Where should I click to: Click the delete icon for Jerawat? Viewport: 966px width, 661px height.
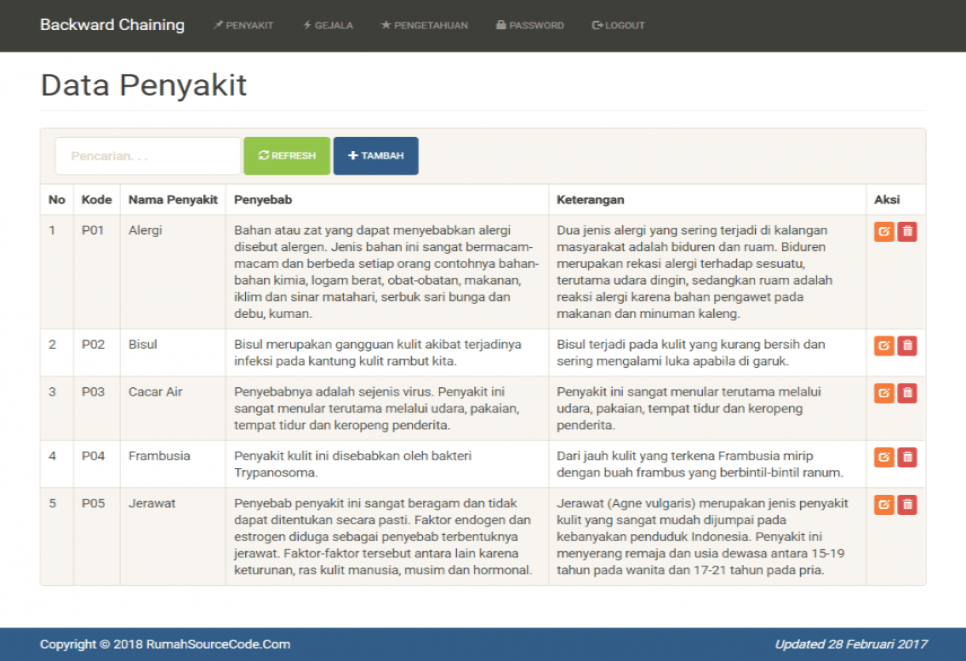[908, 505]
